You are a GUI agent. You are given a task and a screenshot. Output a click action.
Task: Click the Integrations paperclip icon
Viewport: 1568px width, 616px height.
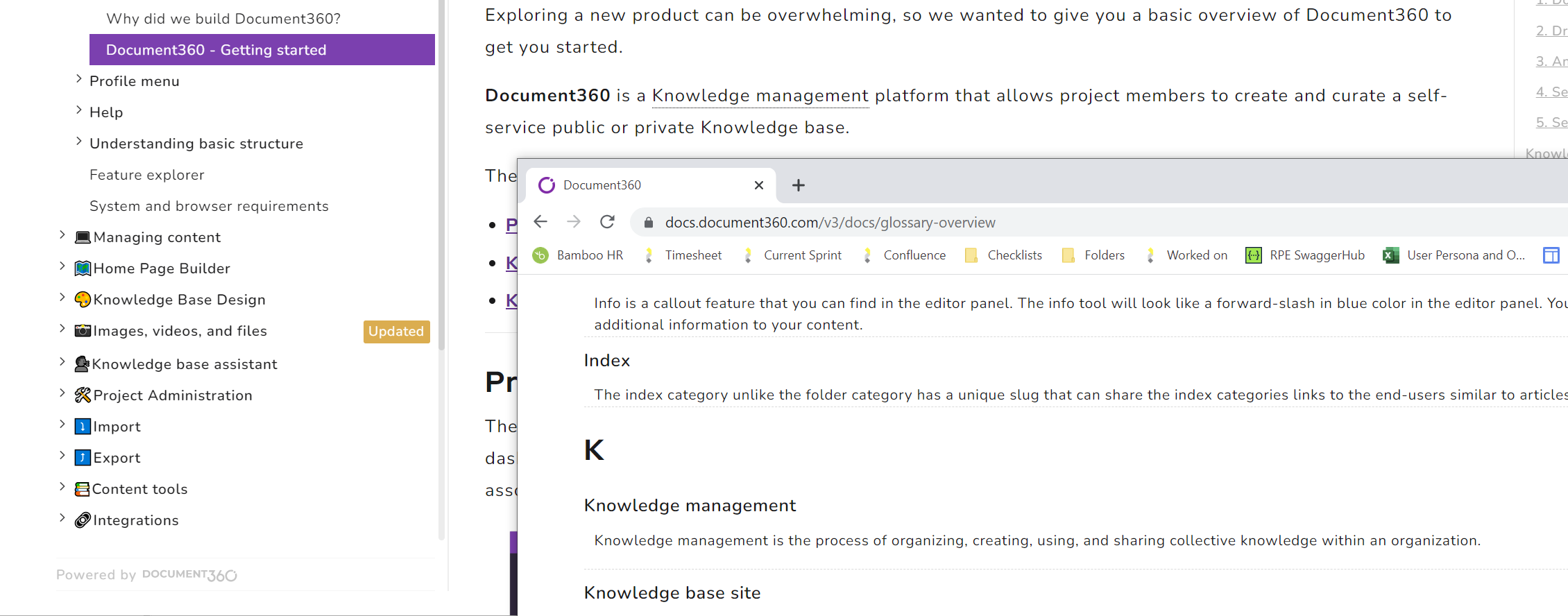tap(83, 520)
